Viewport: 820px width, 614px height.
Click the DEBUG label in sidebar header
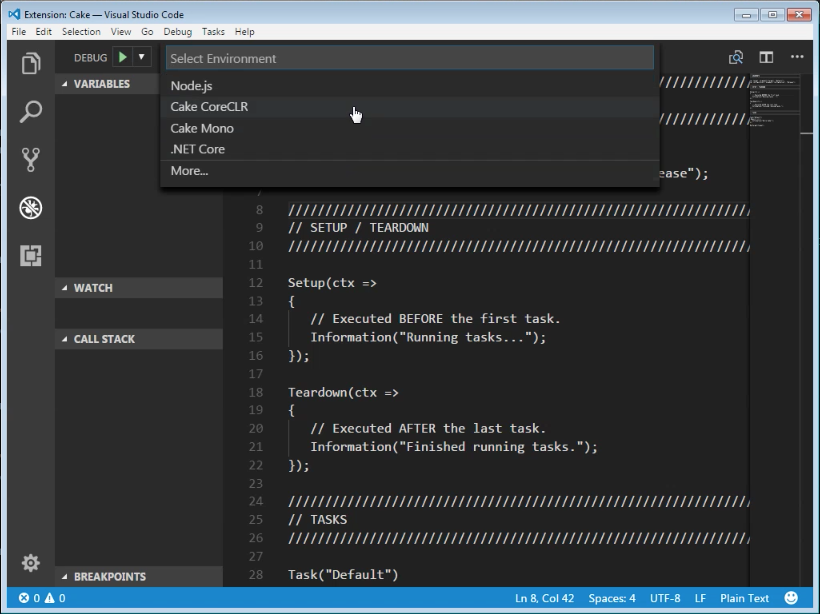click(90, 58)
